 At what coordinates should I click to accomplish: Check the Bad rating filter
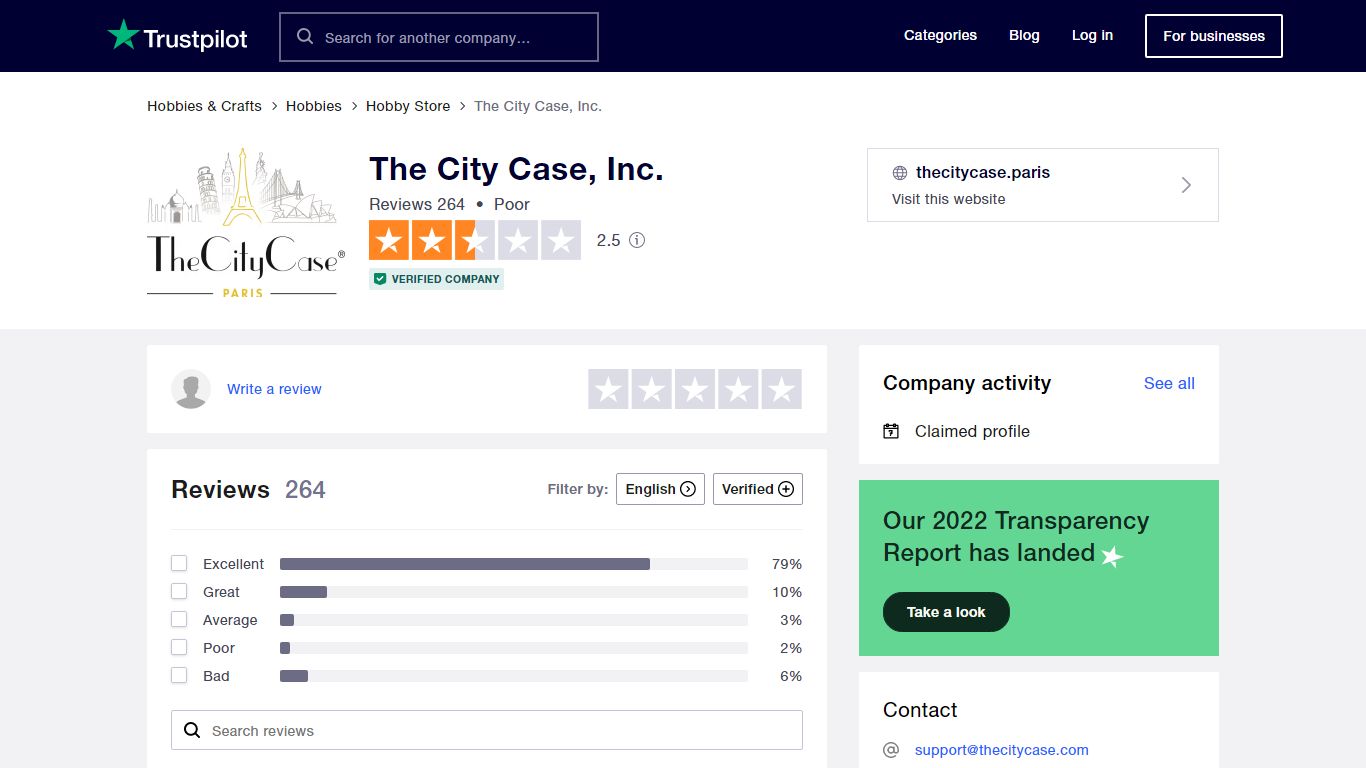179,675
